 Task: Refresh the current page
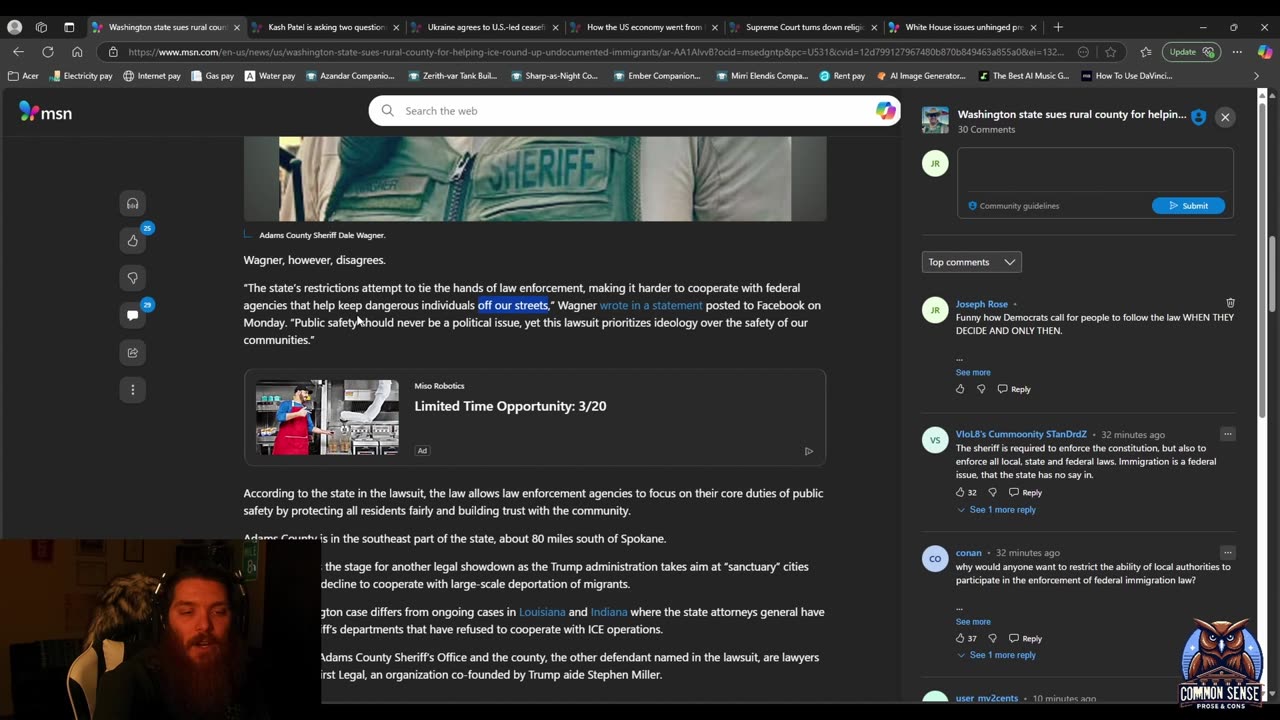pos(47,52)
